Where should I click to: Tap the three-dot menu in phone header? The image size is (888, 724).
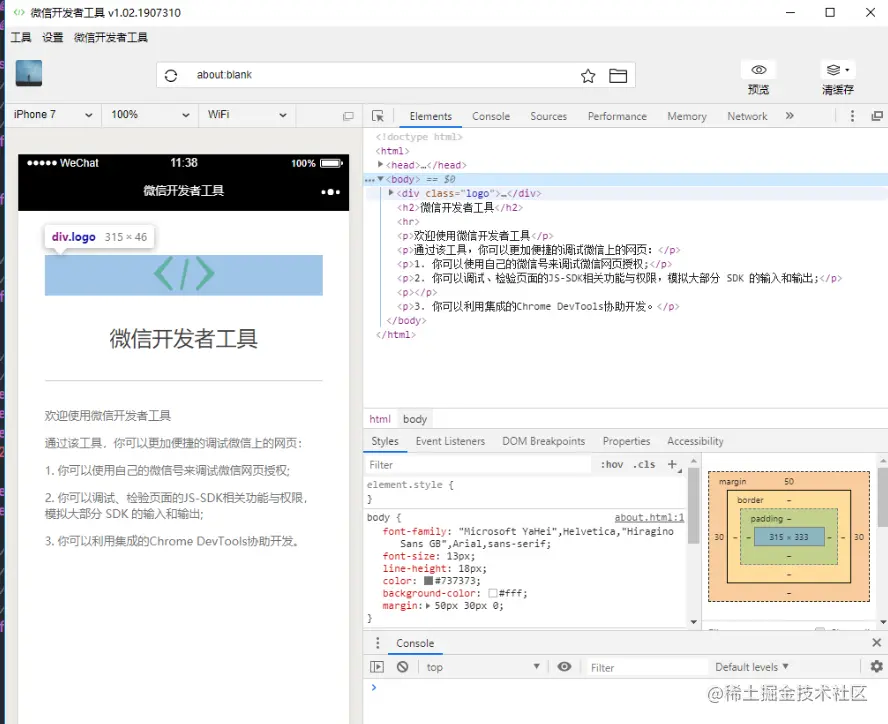click(331, 192)
